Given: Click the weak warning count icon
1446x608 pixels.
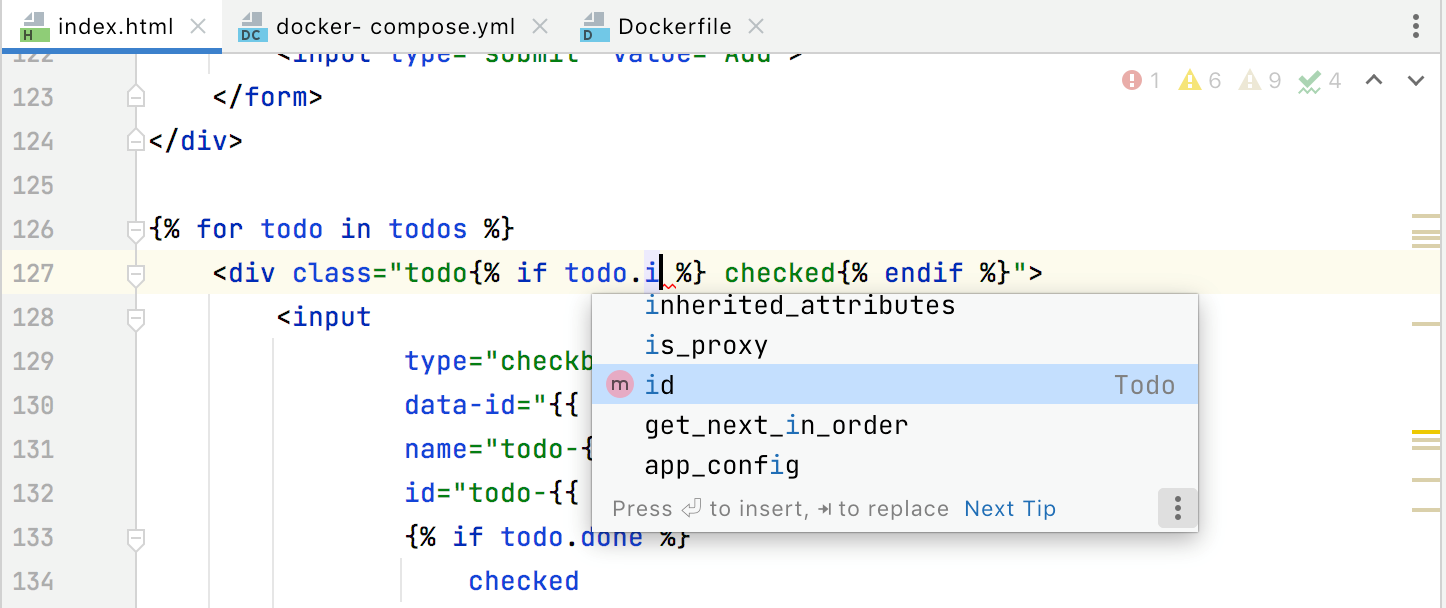Looking at the screenshot, I should (1249, 81).
